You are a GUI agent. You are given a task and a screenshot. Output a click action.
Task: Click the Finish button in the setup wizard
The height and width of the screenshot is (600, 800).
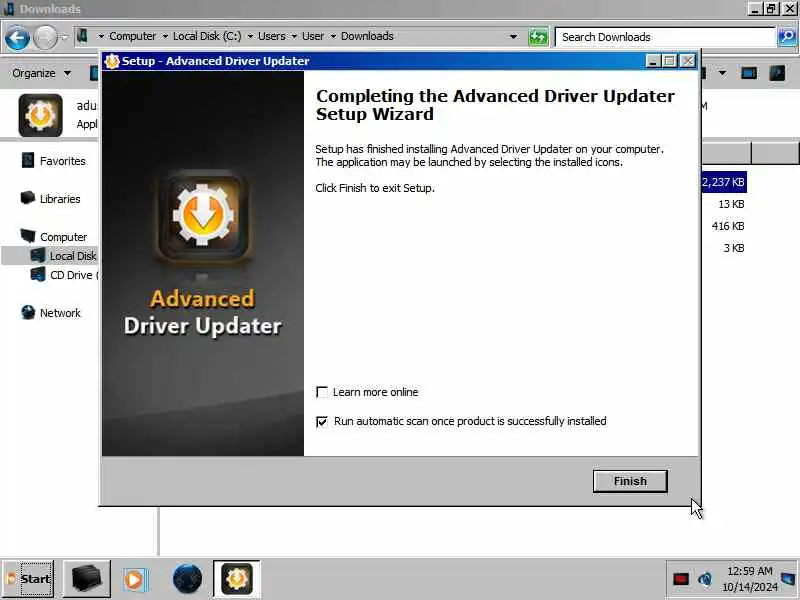click(x=630, y=481)
